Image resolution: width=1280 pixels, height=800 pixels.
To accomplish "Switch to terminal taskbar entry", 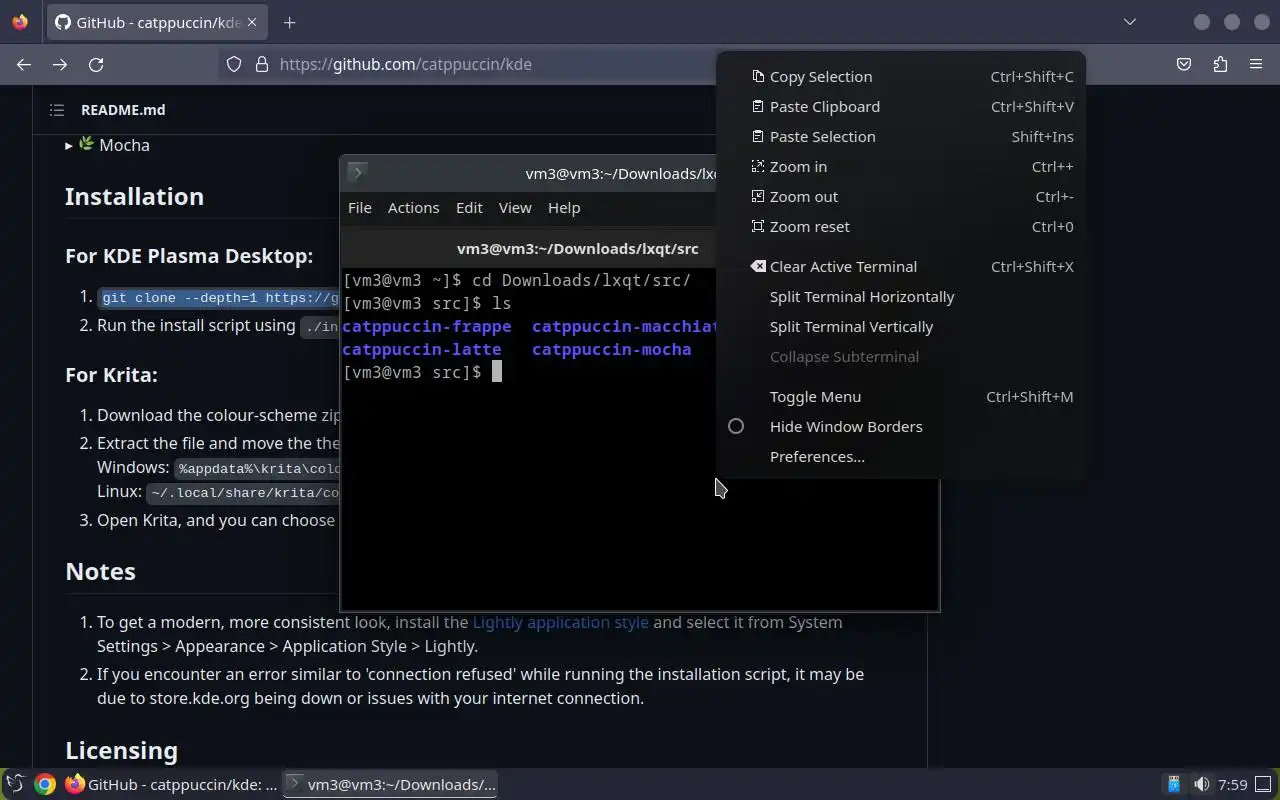I will pos(390,784).
